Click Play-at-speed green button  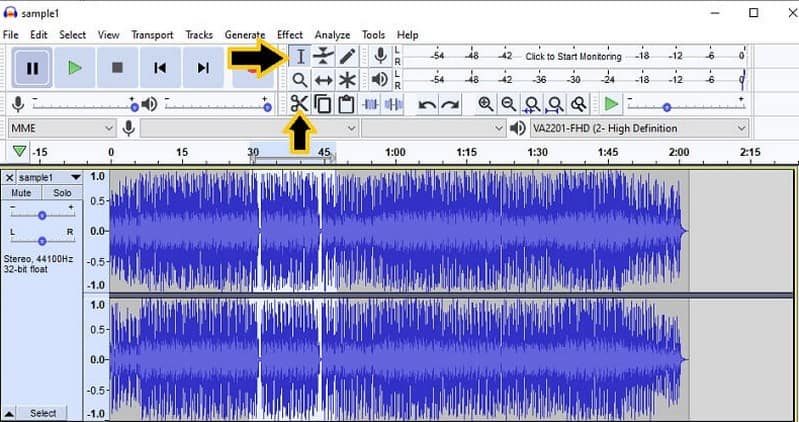click(610, 104)
